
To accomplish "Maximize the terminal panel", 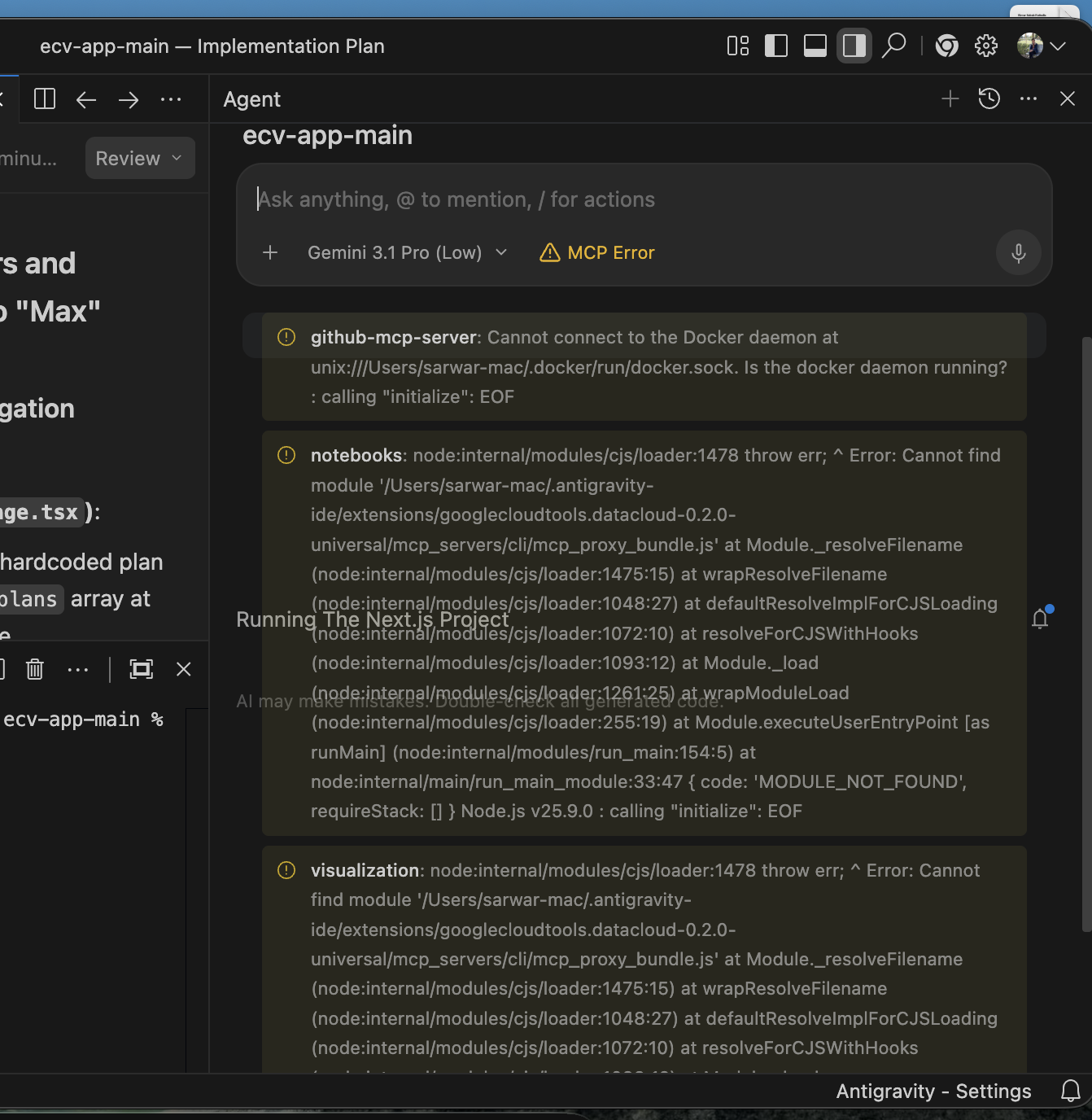I will click(x=142, y=669).
